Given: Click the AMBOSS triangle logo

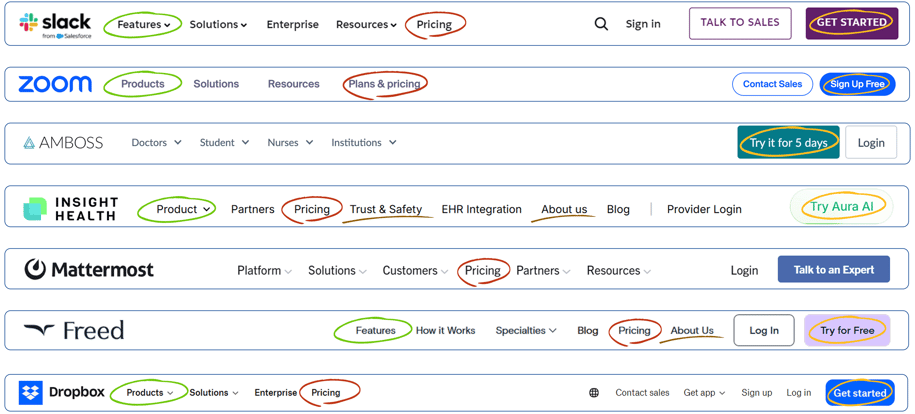Looking at the screenshot, I should (x=29, y=143).
